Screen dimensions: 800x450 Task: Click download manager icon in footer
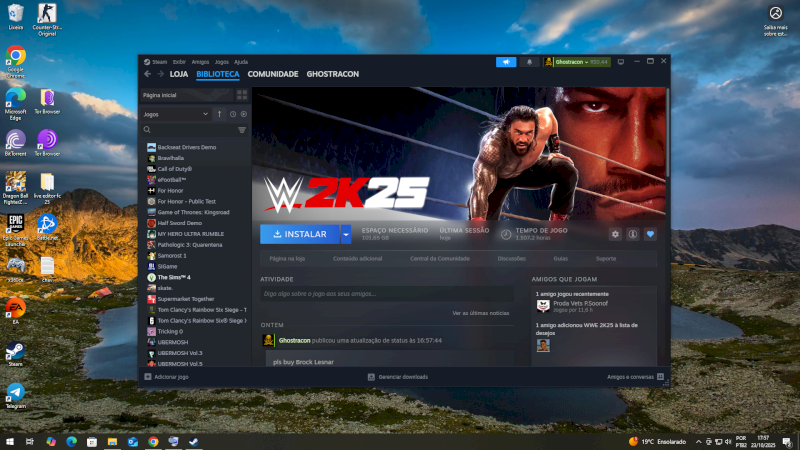(371, 377)
